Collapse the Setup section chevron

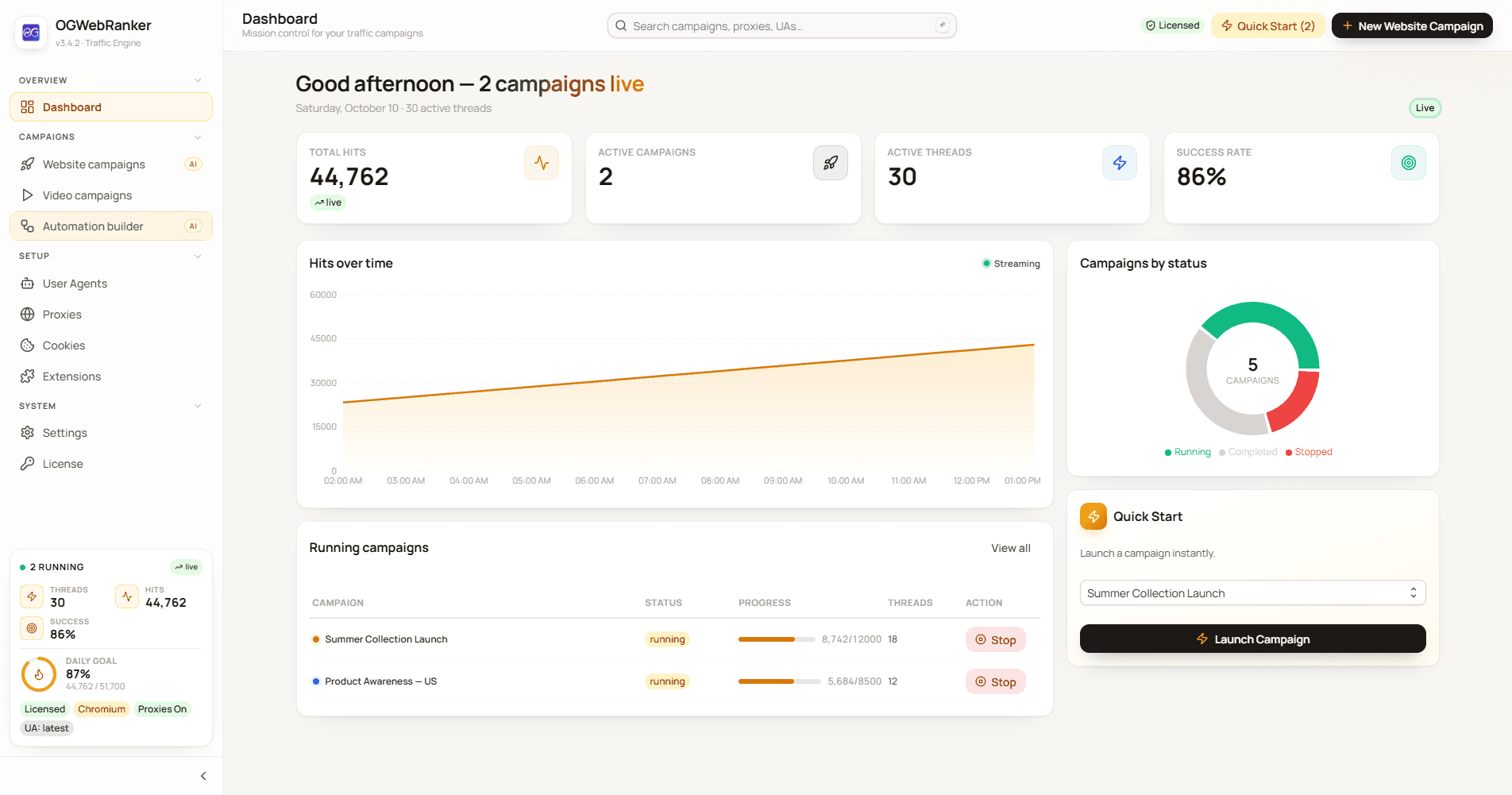click(198, 256)
